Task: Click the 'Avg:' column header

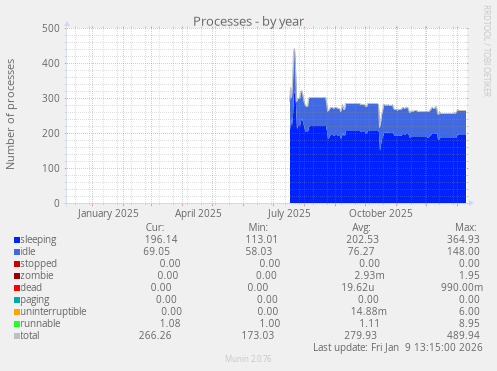Action: point(361,227)
